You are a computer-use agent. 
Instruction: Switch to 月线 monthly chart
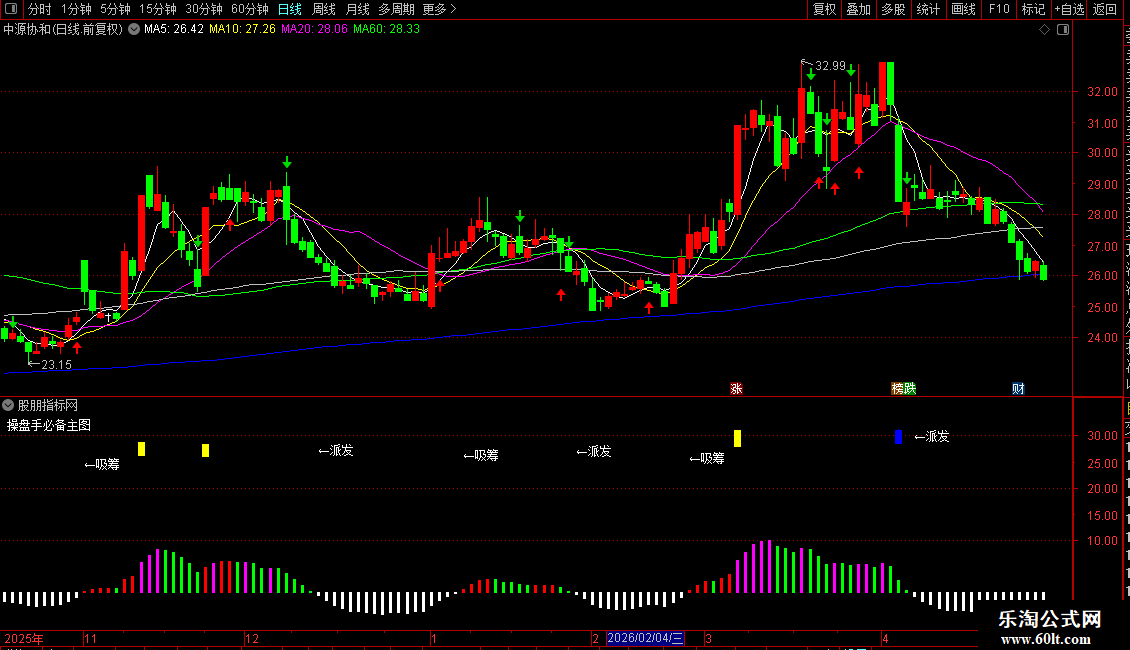[357, 9]
